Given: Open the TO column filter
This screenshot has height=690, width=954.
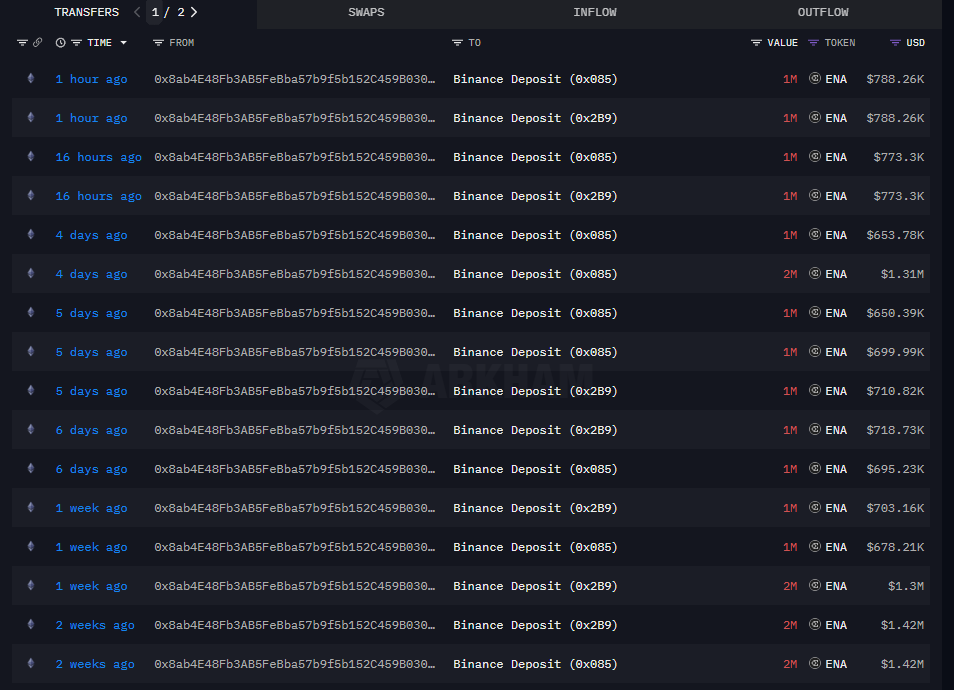Looking at the screenshot, I should (458, 43).
